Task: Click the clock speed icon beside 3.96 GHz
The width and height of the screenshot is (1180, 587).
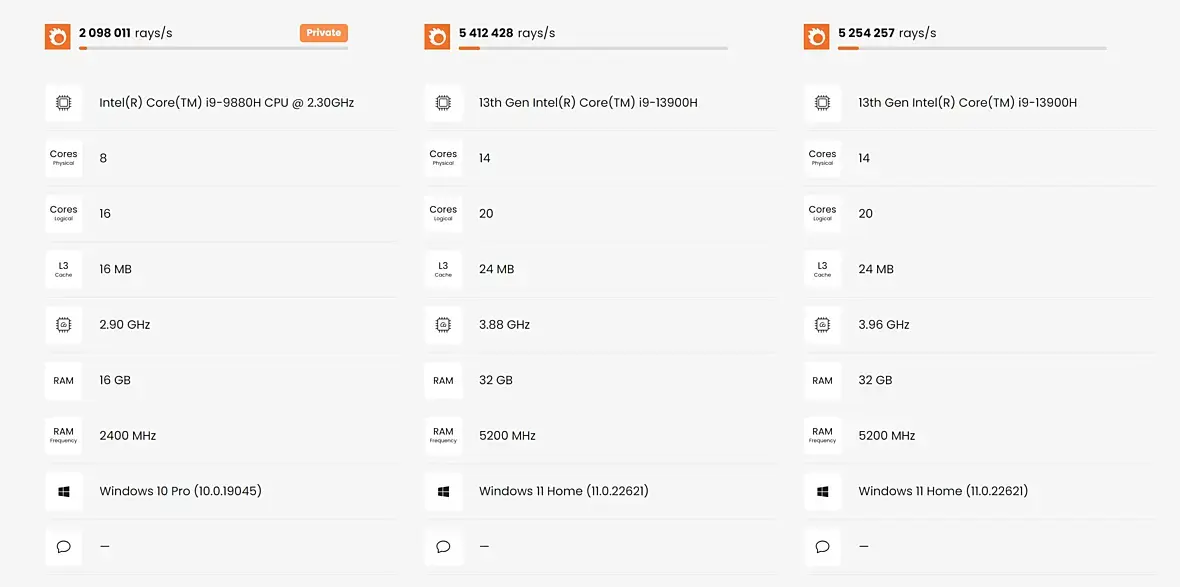Action: click(x=822, y=325)
